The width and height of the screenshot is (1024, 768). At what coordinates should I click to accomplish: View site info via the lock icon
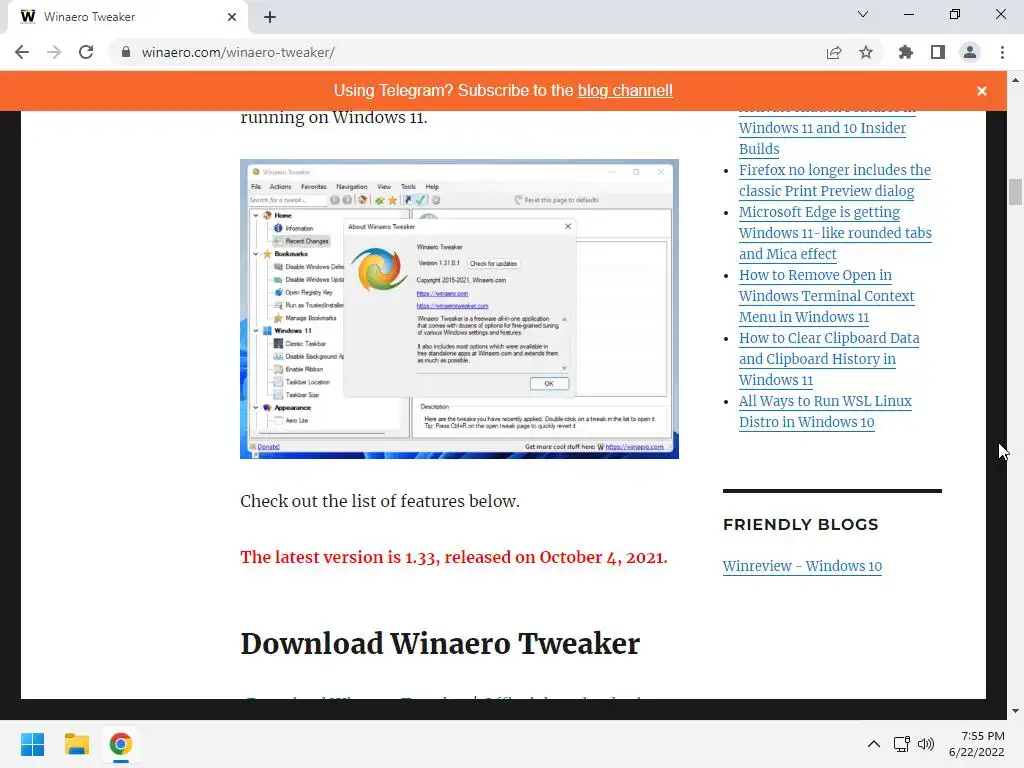pyautogui.click(x=126, y=52)
